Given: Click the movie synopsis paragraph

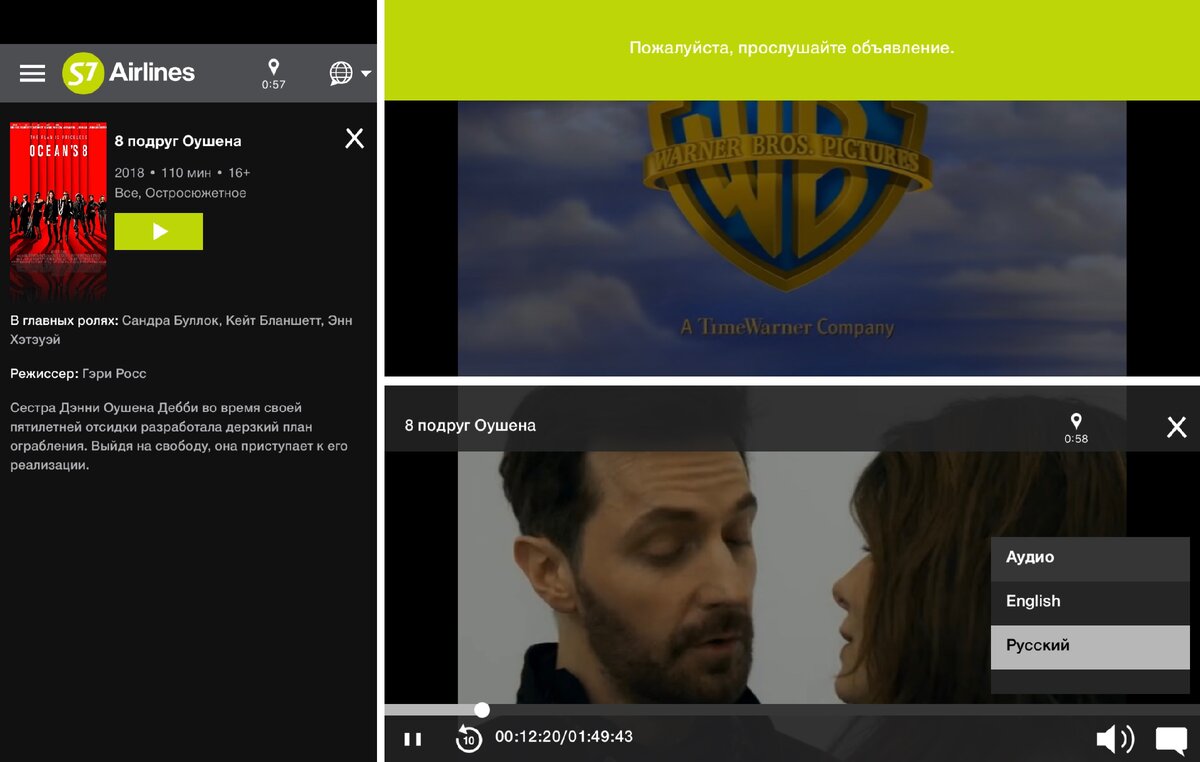Looking at the screenshot, I should 180,436.
